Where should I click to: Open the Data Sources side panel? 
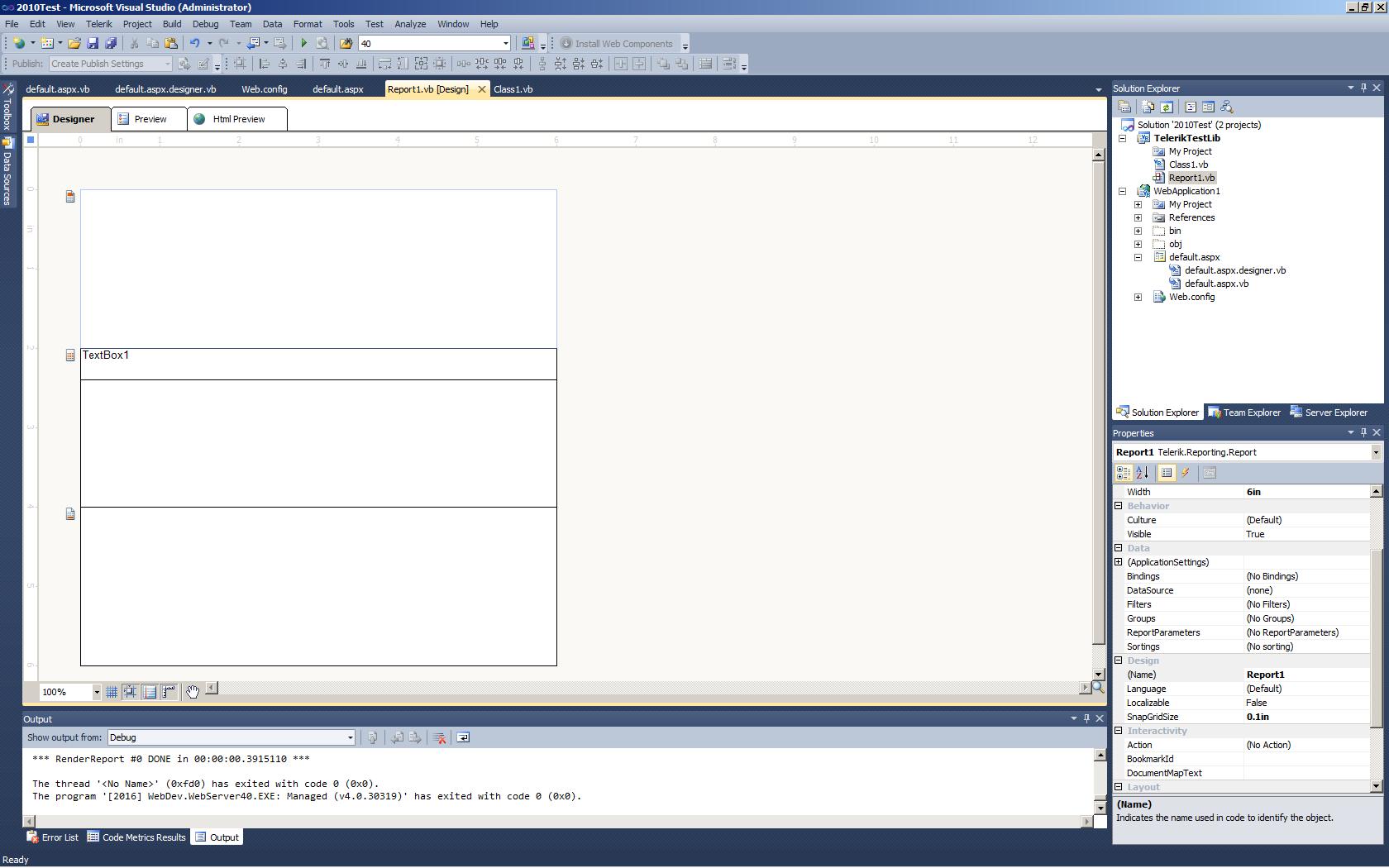(7, 172)
